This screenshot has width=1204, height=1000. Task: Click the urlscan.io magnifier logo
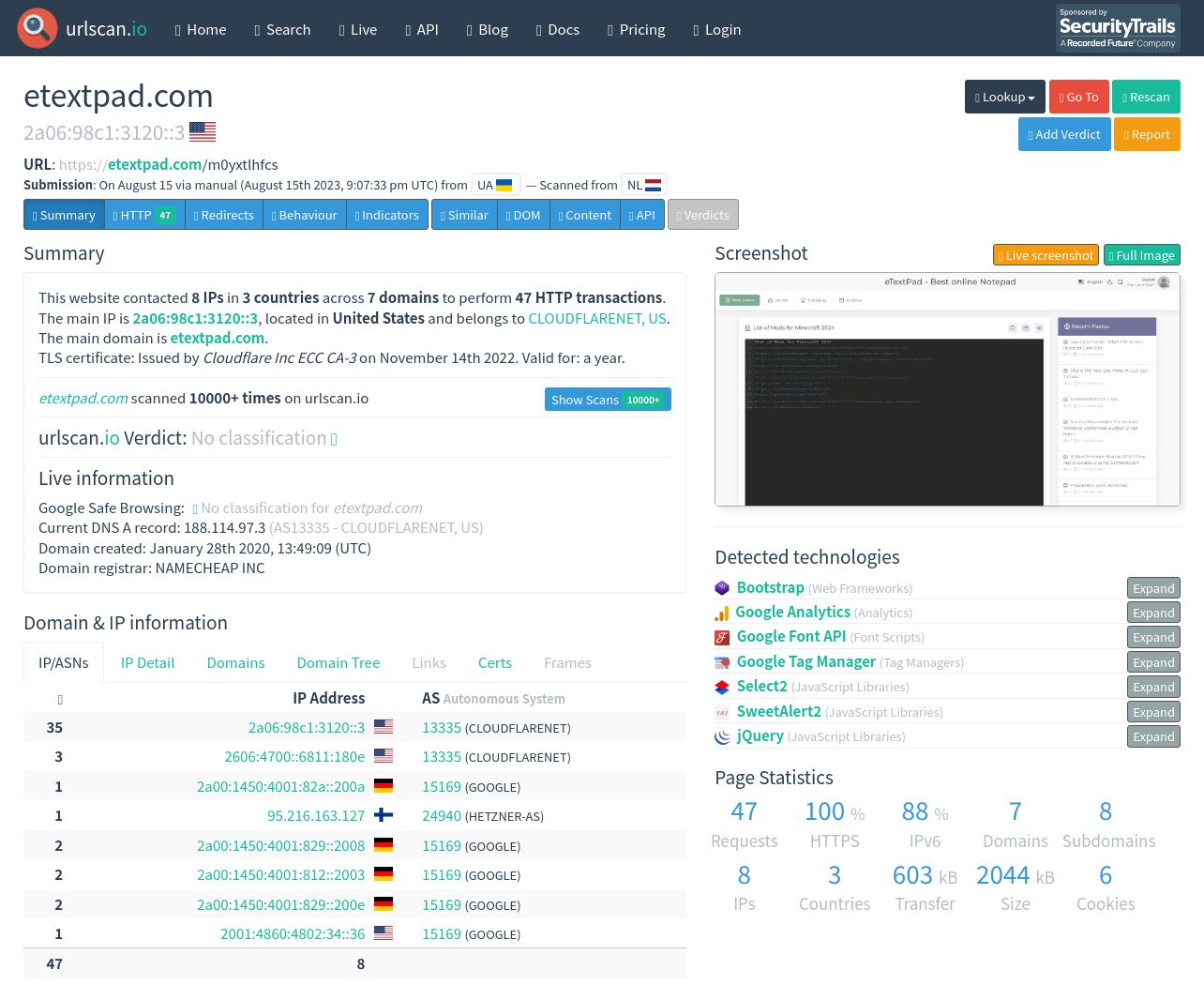point(38,29)
